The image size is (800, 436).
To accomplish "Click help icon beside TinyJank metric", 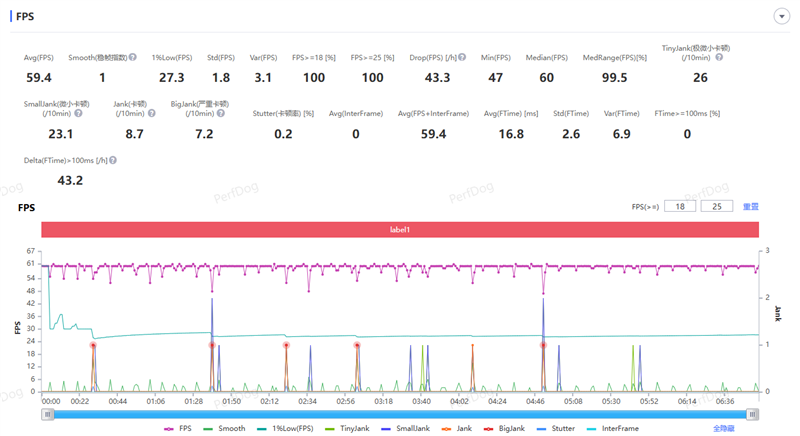I will pyautogui.click(x=719, y=58).
